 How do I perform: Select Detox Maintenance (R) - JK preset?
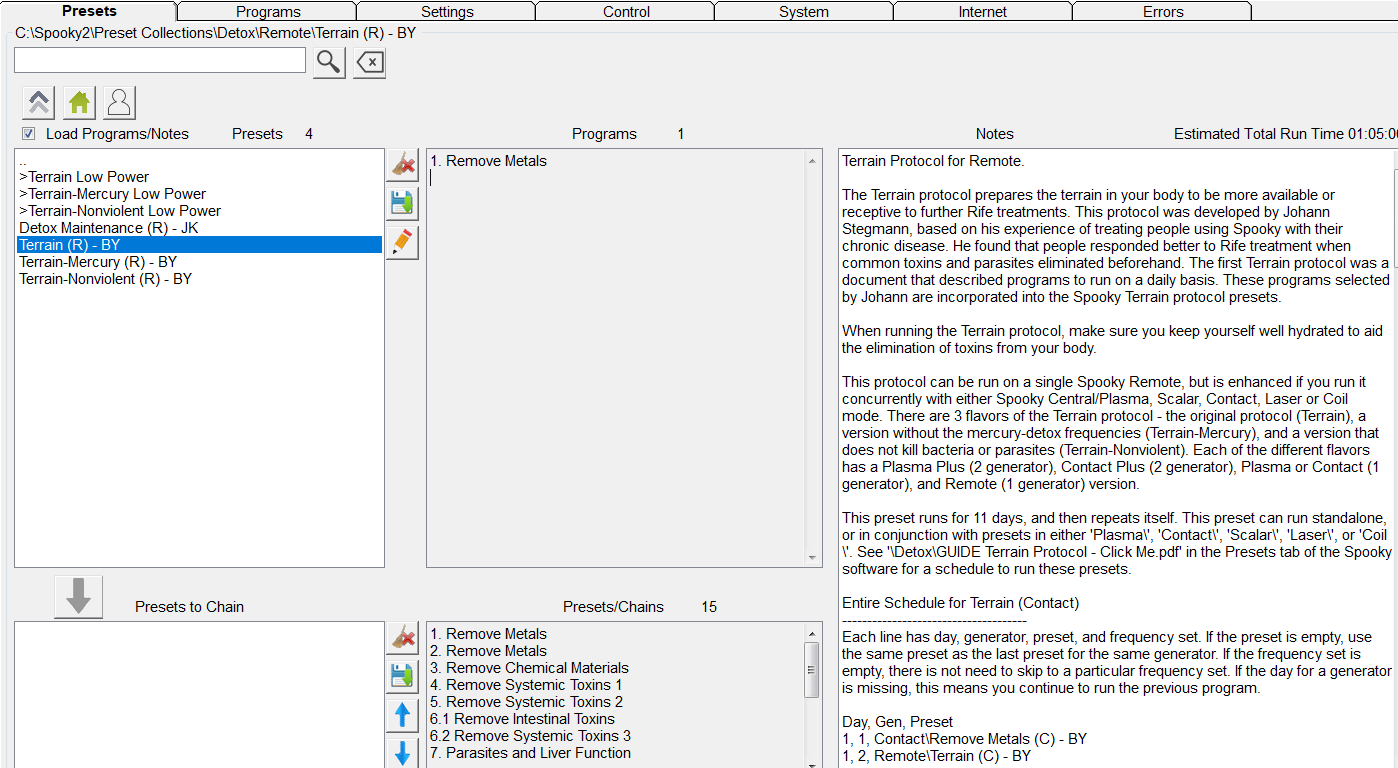(108, 228)
